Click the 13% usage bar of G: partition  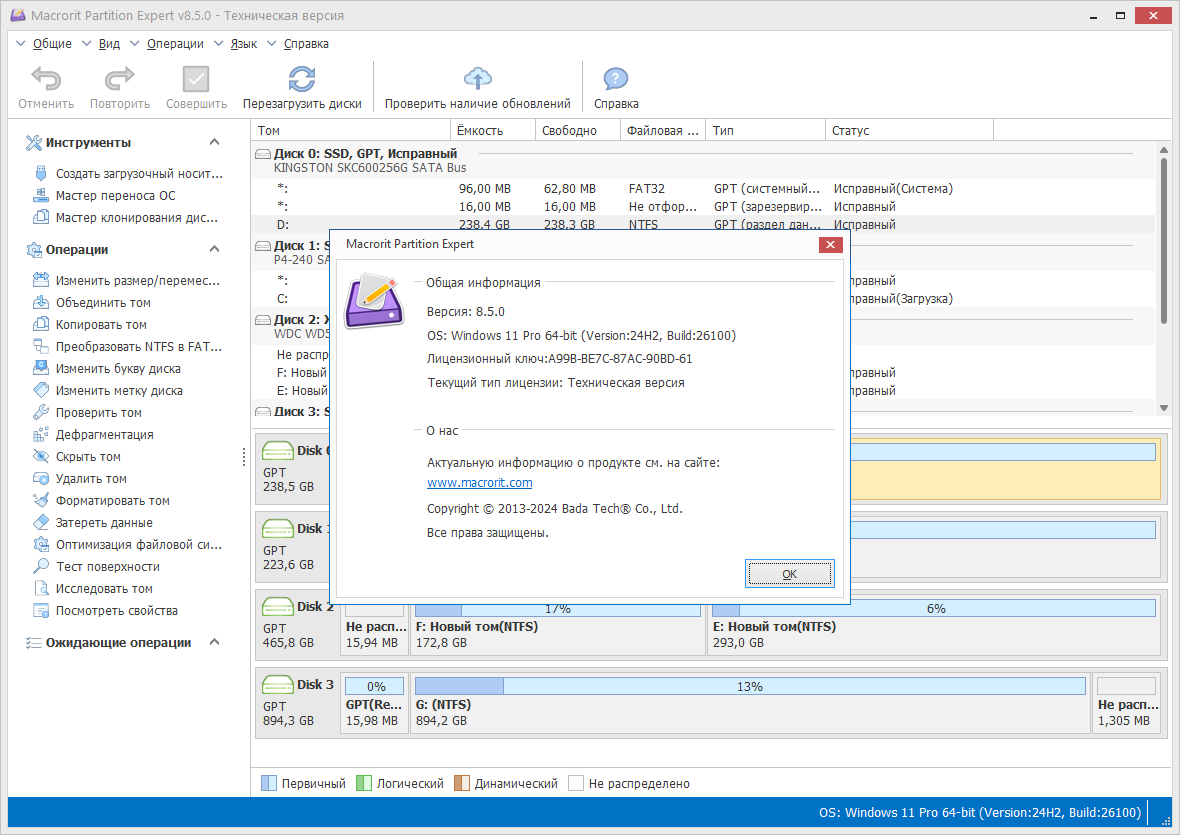[x=750, y=686]
